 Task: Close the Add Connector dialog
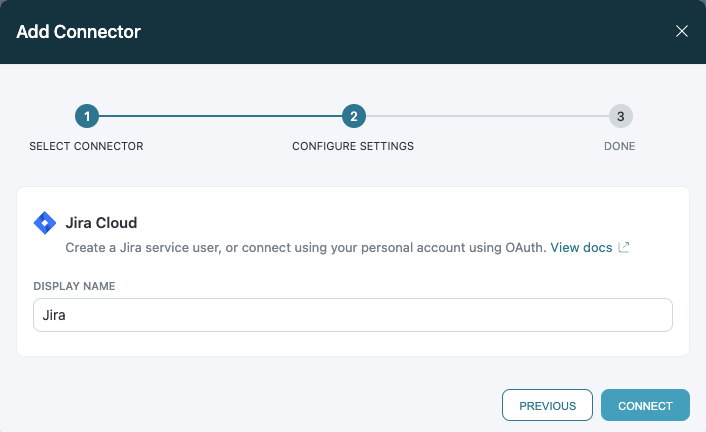[x=682, y=31]
